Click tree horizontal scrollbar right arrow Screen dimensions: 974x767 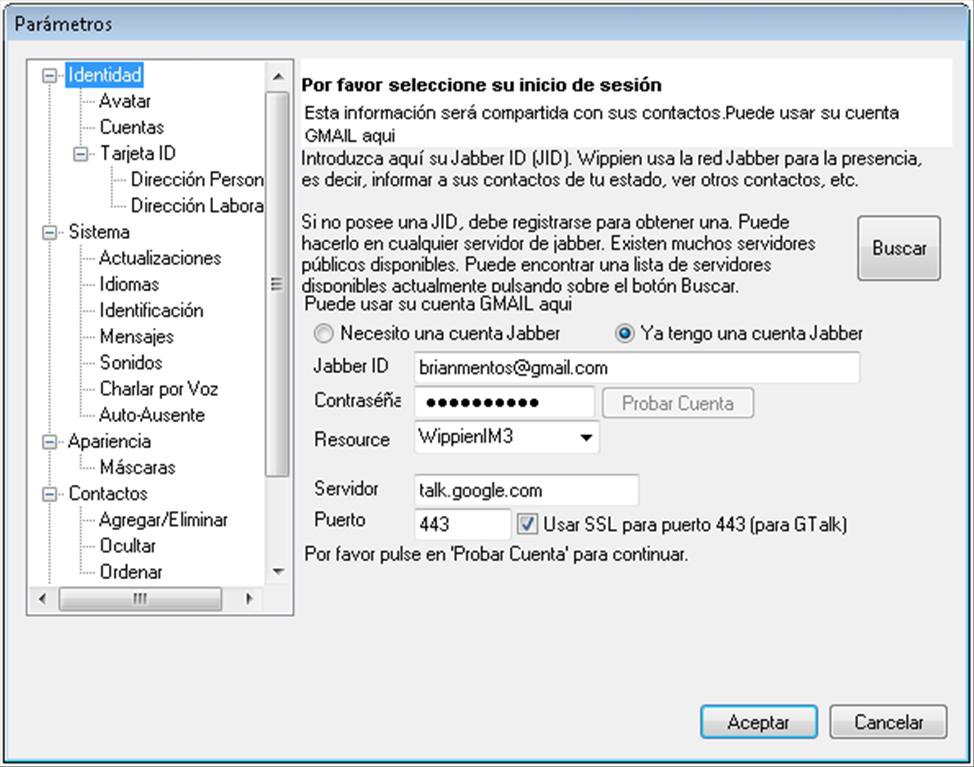249,599
